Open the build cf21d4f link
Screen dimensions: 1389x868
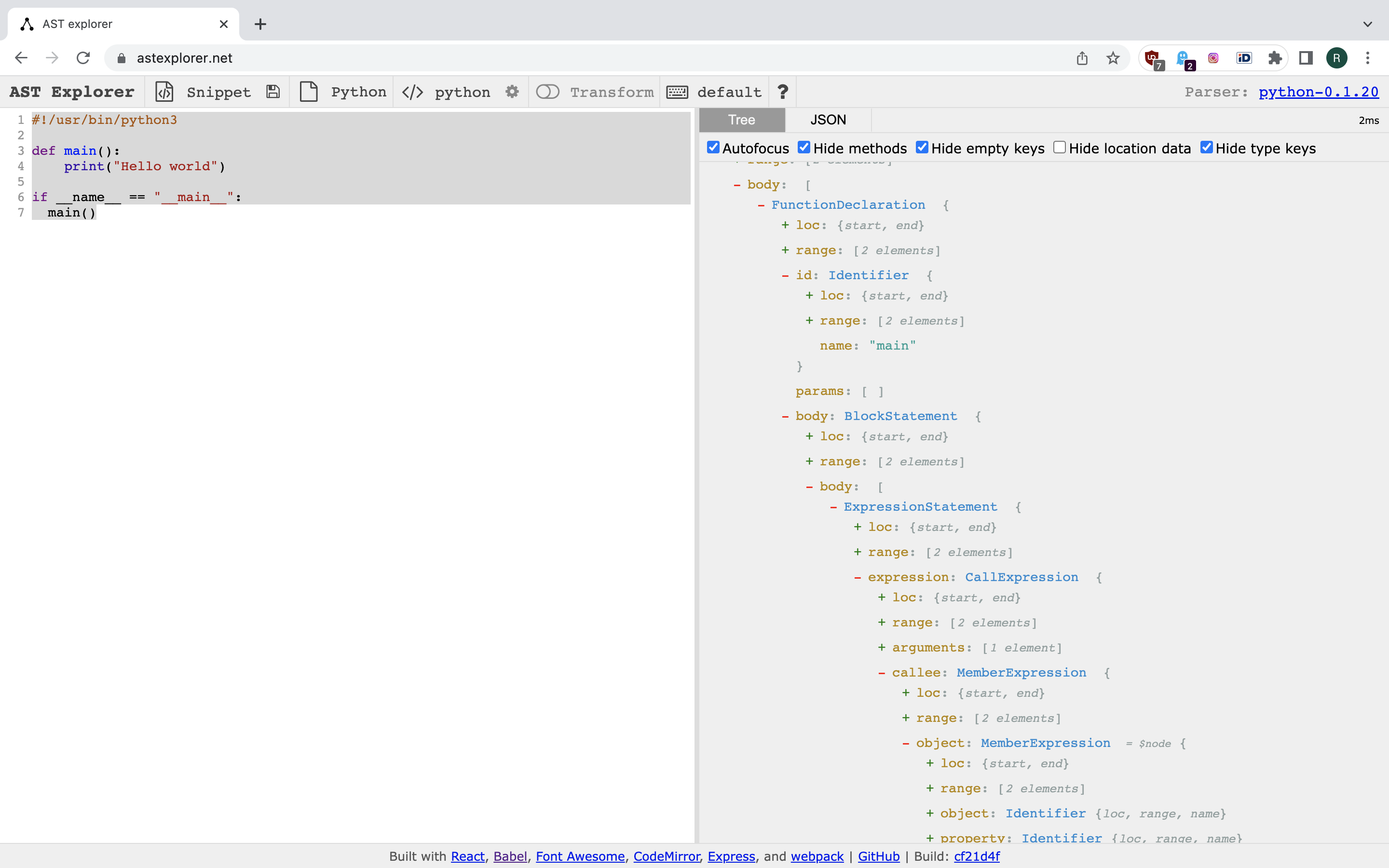pos(977,856)
